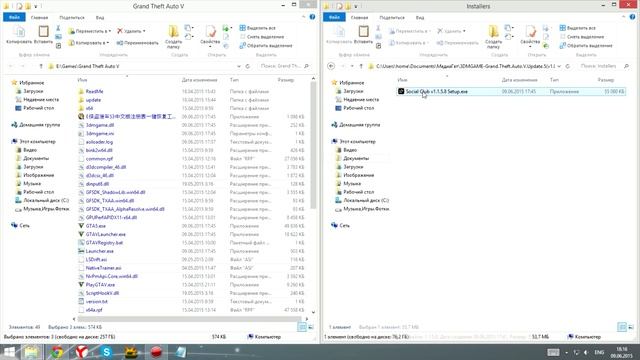
Task: Click Up arrow in Grand Theft Auto V address row
Action: click(41, 66)
